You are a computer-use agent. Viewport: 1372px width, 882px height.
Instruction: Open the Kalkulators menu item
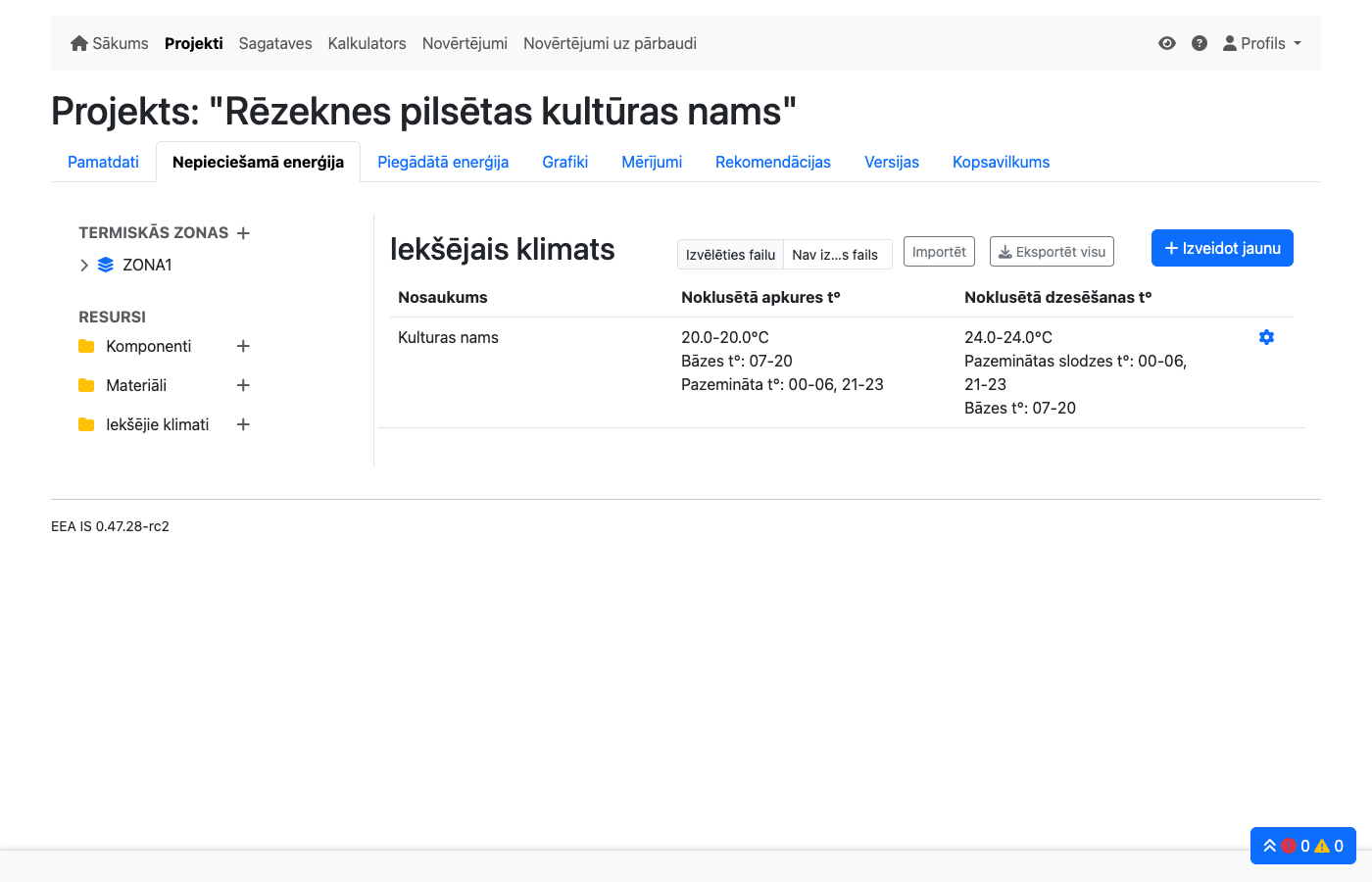coord(367,43)
